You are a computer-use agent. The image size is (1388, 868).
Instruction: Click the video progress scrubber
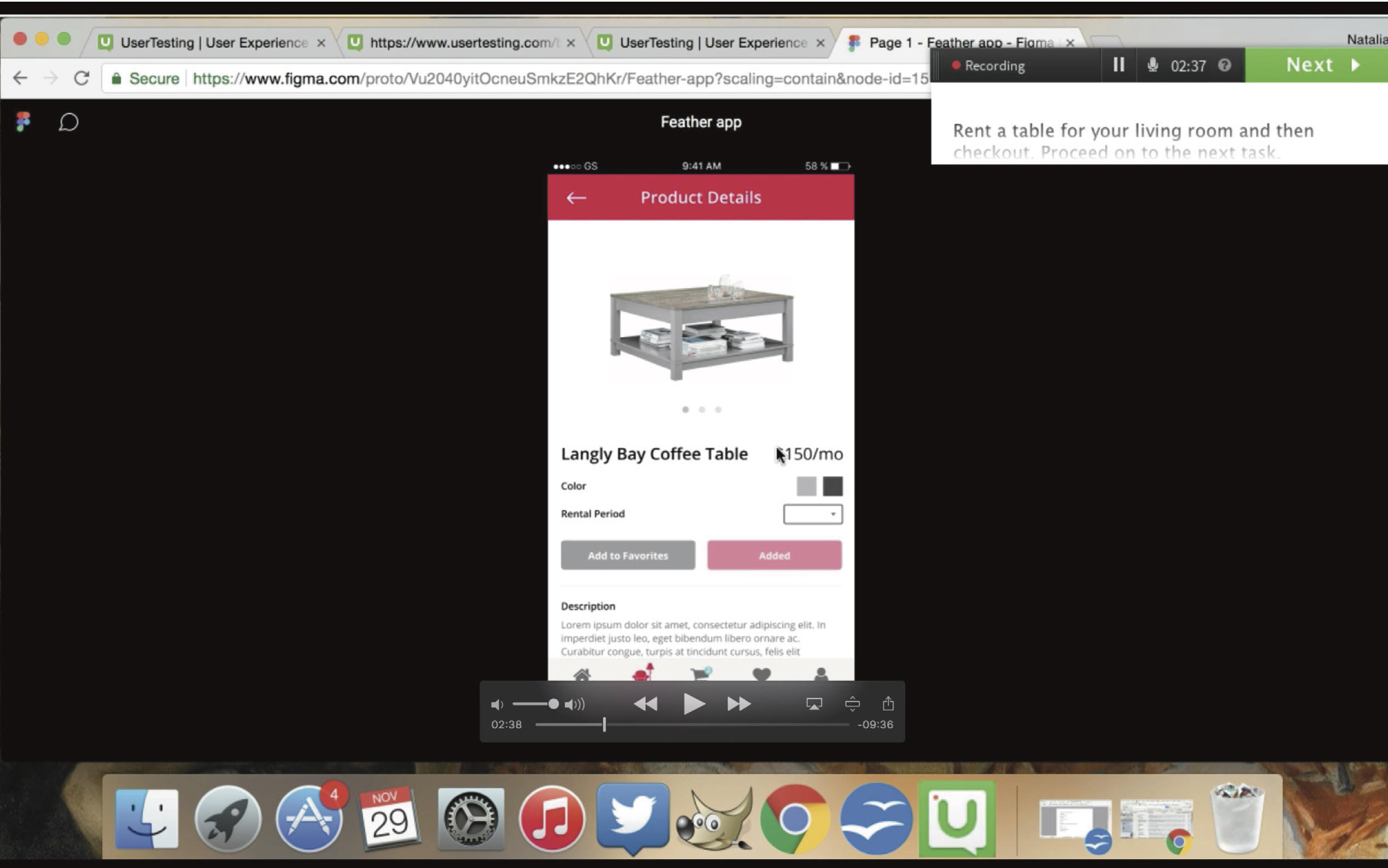604,725
